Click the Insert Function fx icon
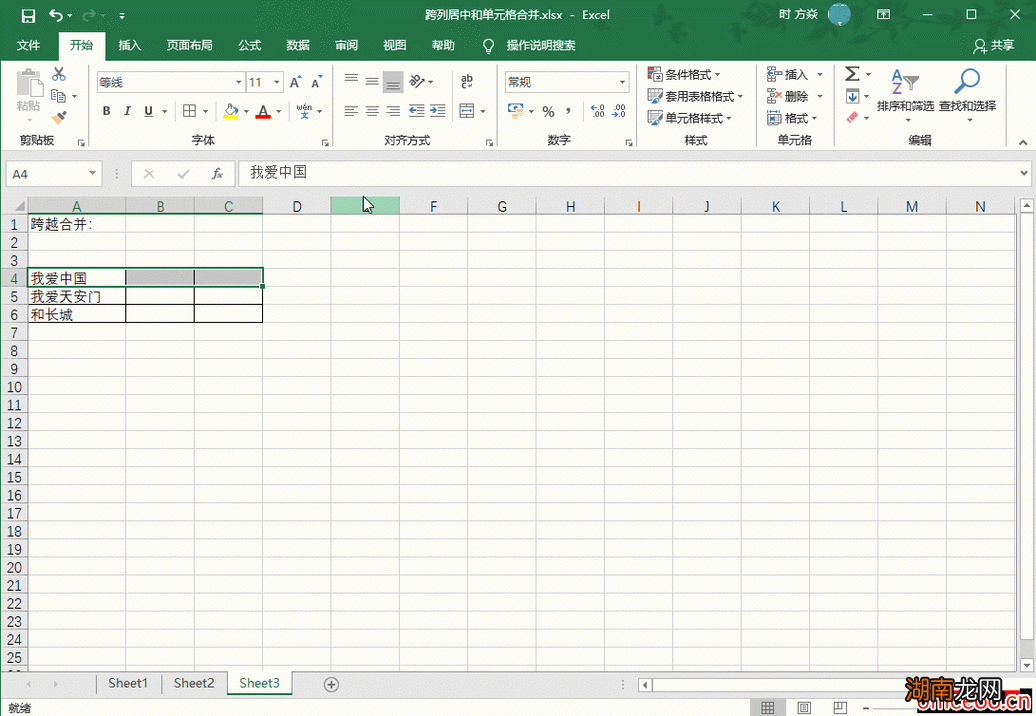The width and height of the screenshot is (1036, 716). [217, 174]
